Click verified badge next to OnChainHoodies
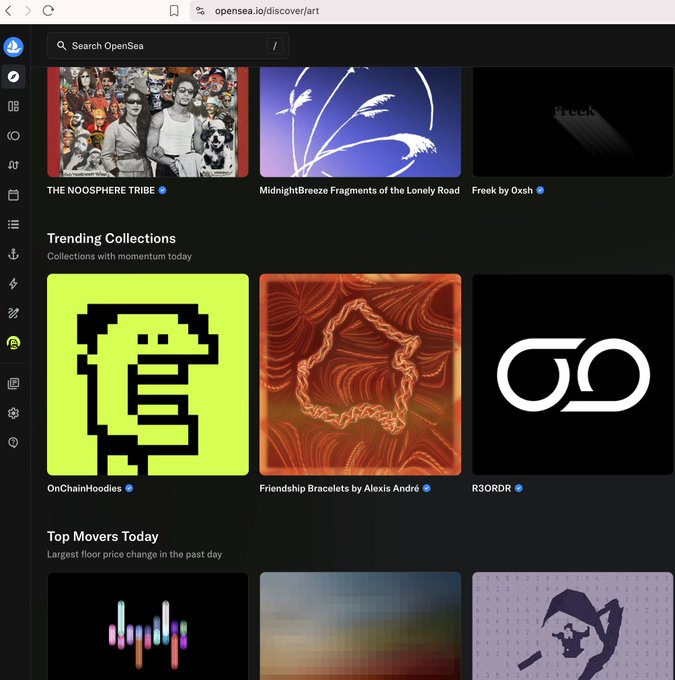This screenshot has width=675, height=680. [129, 488]
